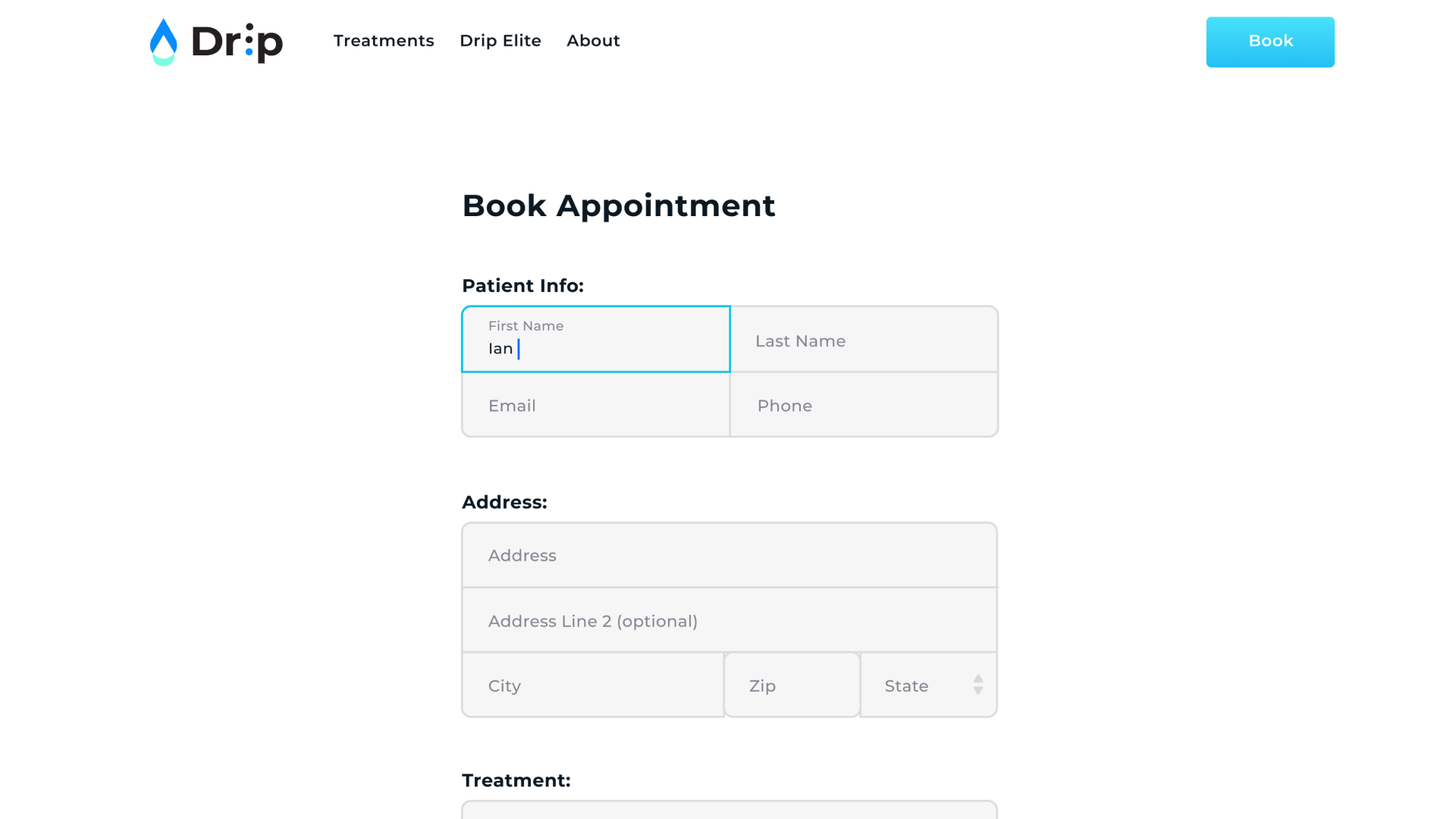Click the Treatment selection box below the heading
1456x819 pixels.
point(730,809)
